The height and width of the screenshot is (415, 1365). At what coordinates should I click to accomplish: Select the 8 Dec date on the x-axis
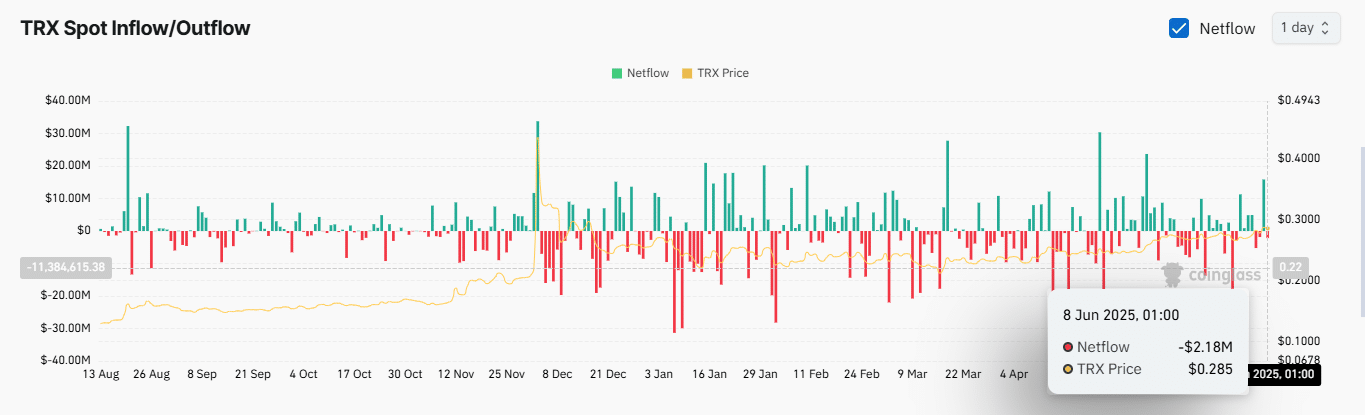[x=556, y=374]
